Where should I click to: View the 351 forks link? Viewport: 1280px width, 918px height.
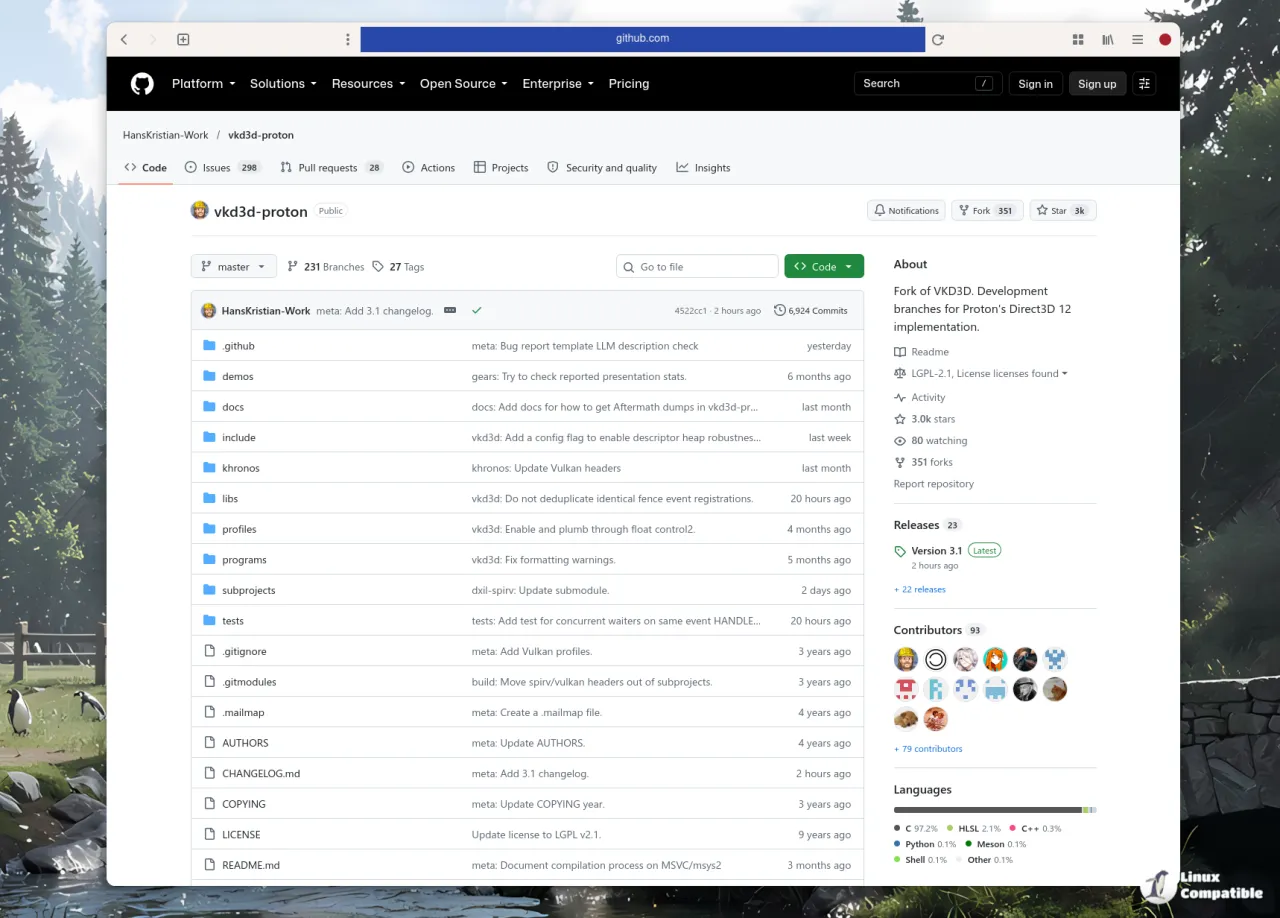pyautogui.click(x=924, y=462)
